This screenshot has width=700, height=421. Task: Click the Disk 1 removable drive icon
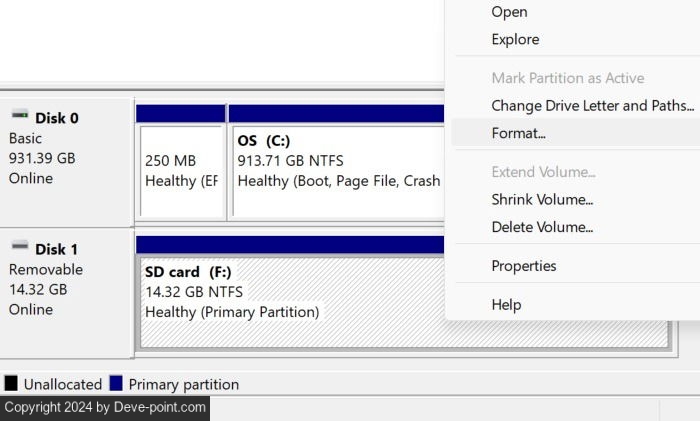pyautogui.click(x=19, y=247)
